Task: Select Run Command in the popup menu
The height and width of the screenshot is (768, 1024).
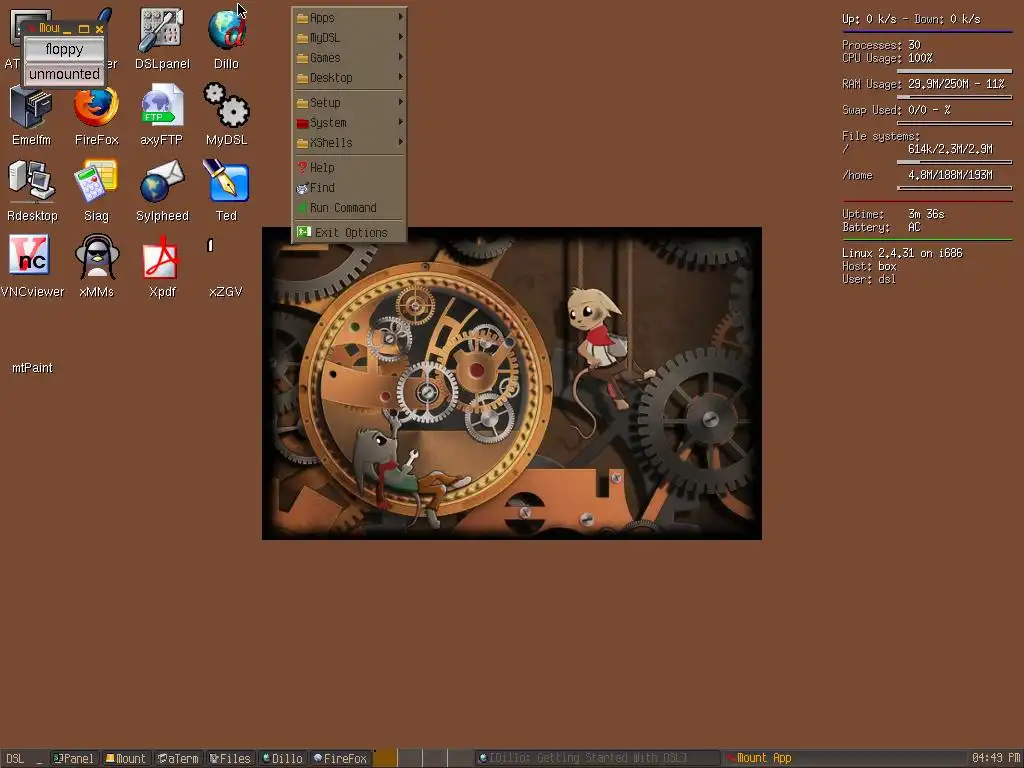Action: pos(349,208)
